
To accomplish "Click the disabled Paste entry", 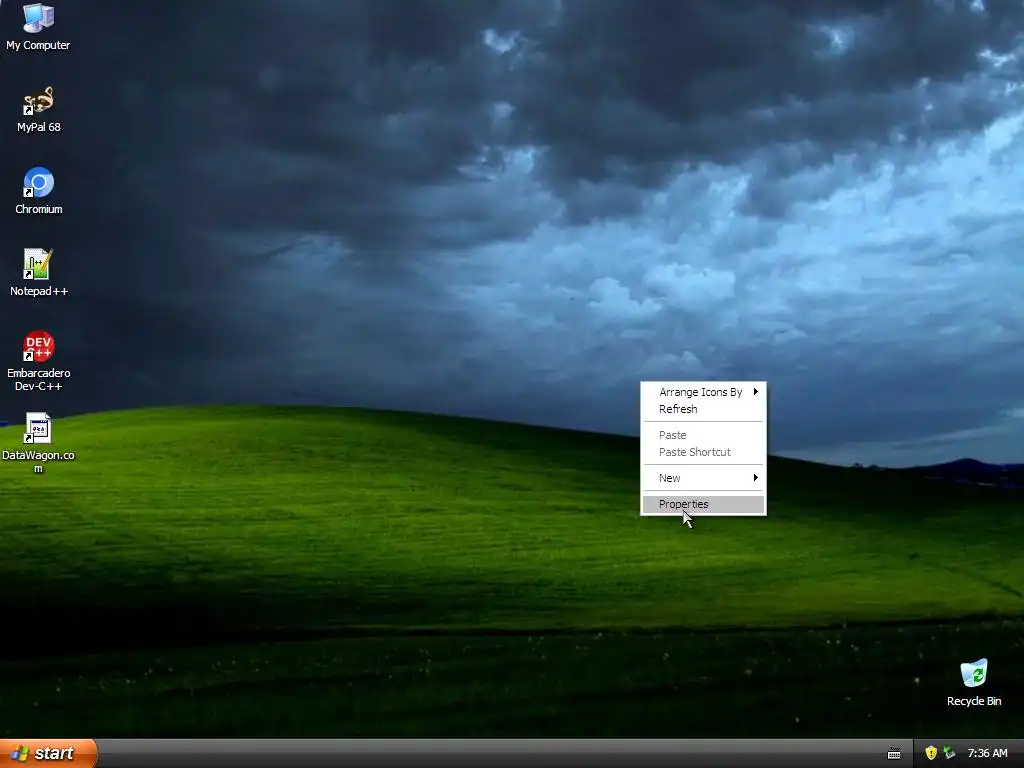I will pyautogui.click(x=703, y=435).
